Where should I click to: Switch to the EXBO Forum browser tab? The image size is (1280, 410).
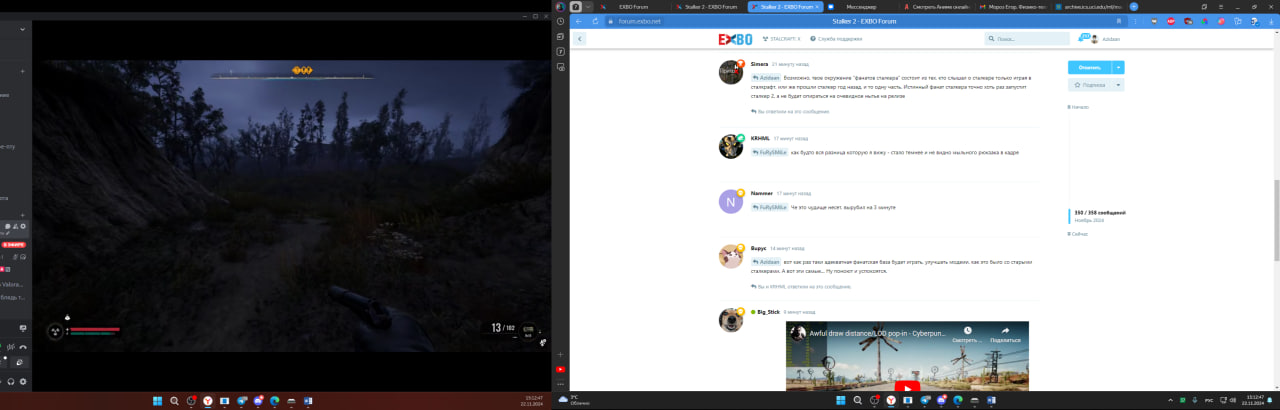pos(633,6)
